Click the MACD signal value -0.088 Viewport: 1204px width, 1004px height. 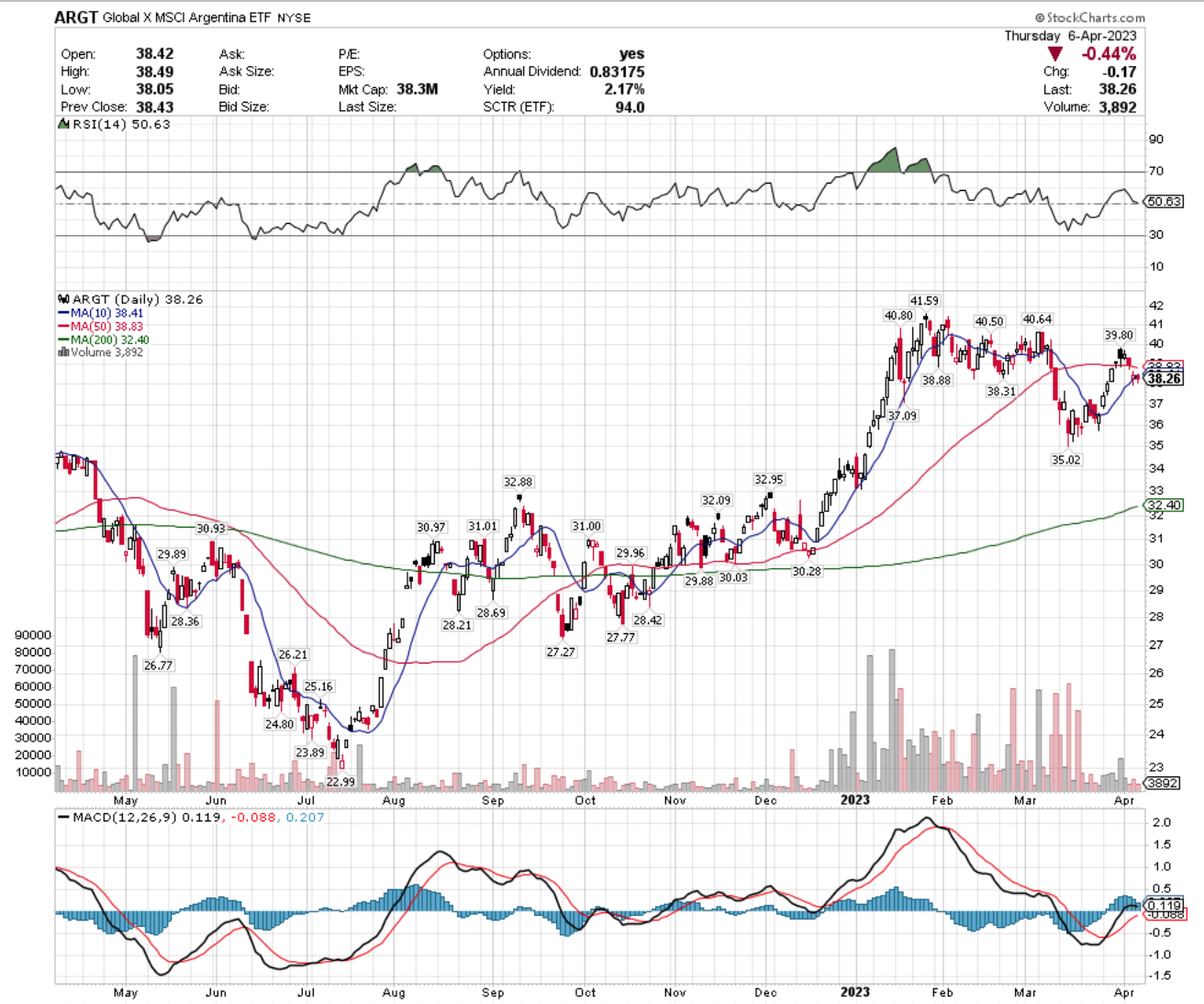pos(253,817)
